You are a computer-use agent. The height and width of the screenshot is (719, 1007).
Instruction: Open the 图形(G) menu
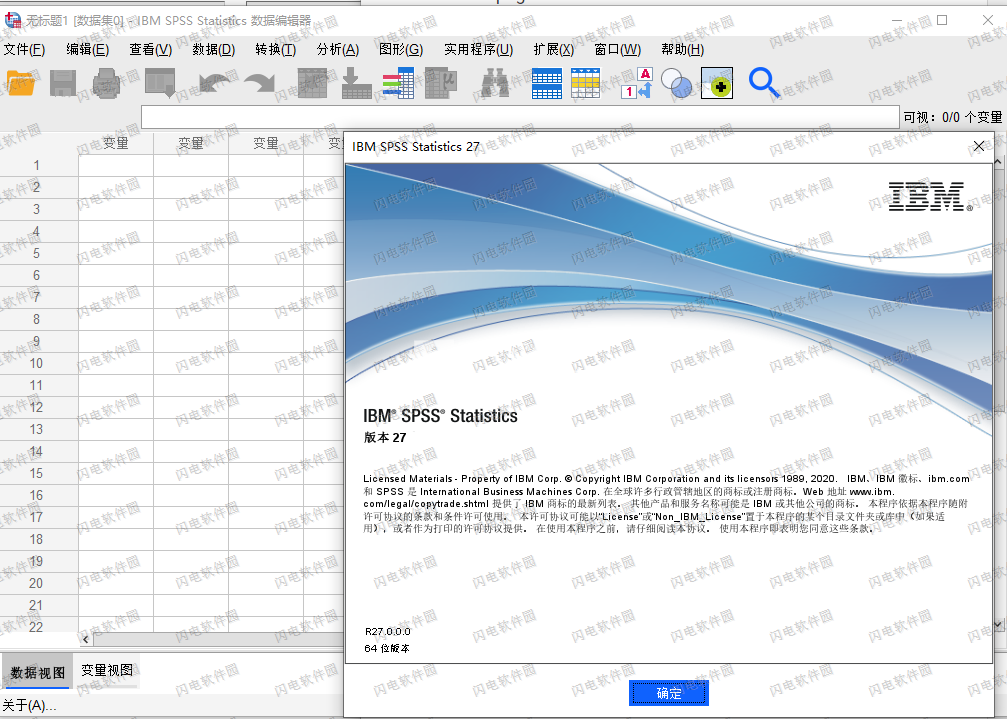401,49
